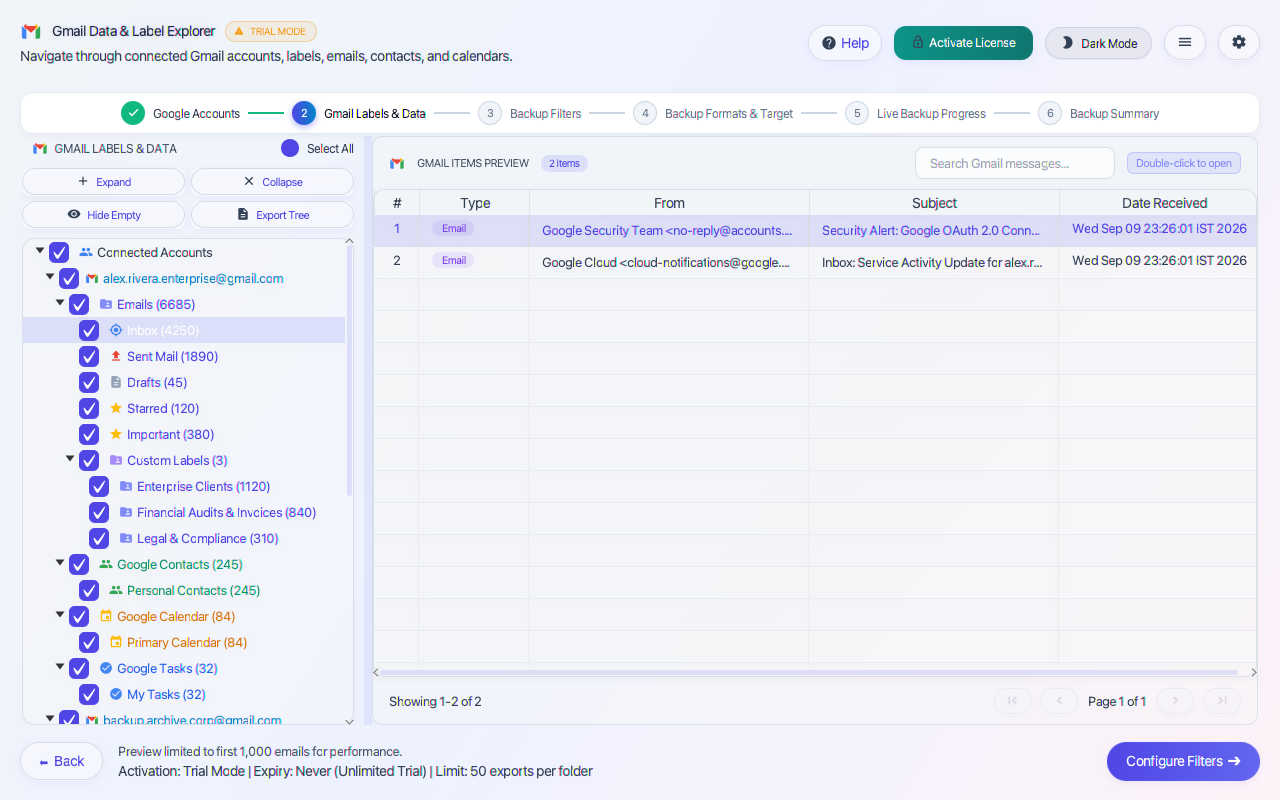Collapse the Google Calendar (84) node

[x=60, y=615]
